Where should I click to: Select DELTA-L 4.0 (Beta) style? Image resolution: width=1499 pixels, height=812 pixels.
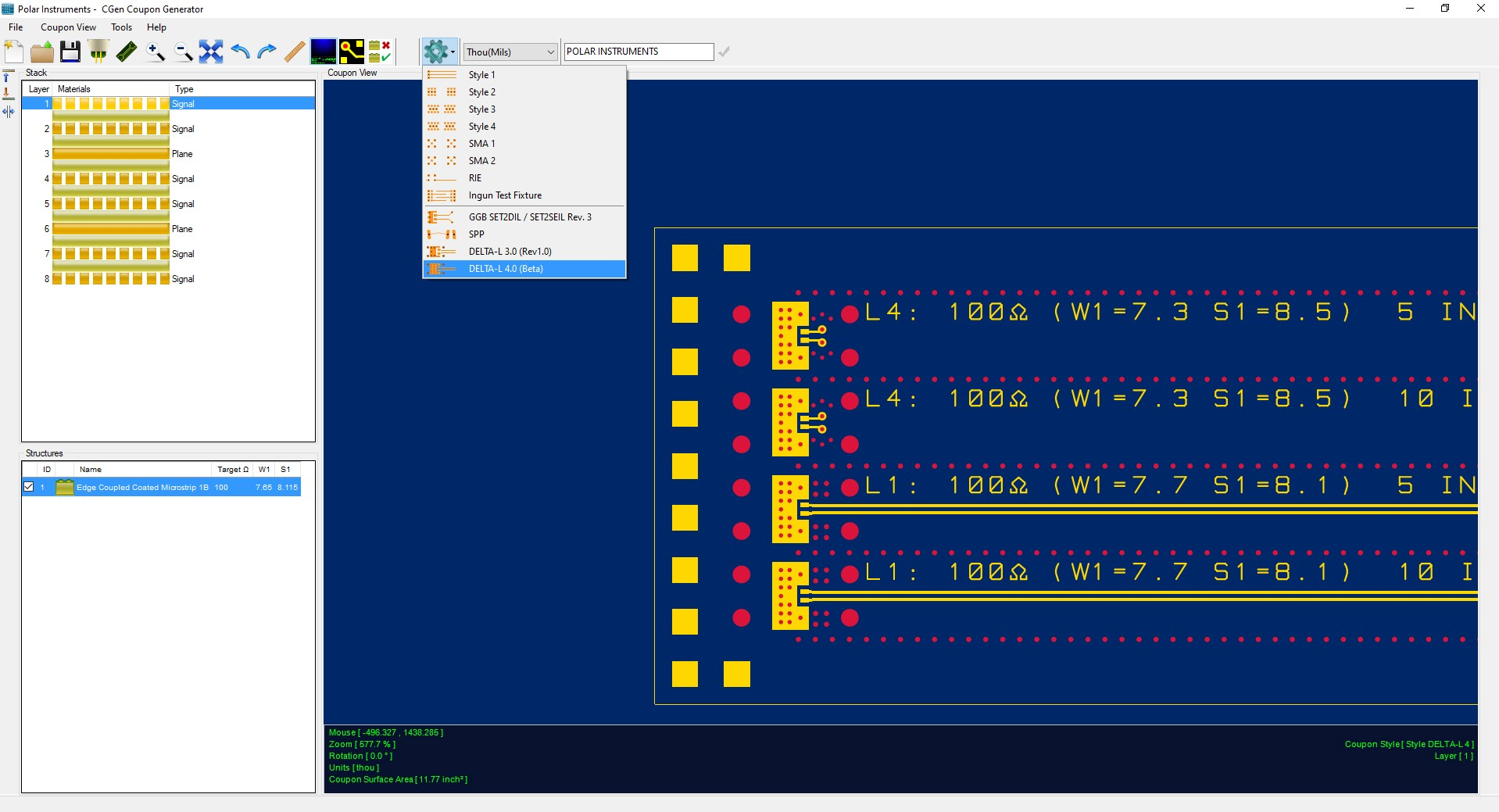(524, 269)
